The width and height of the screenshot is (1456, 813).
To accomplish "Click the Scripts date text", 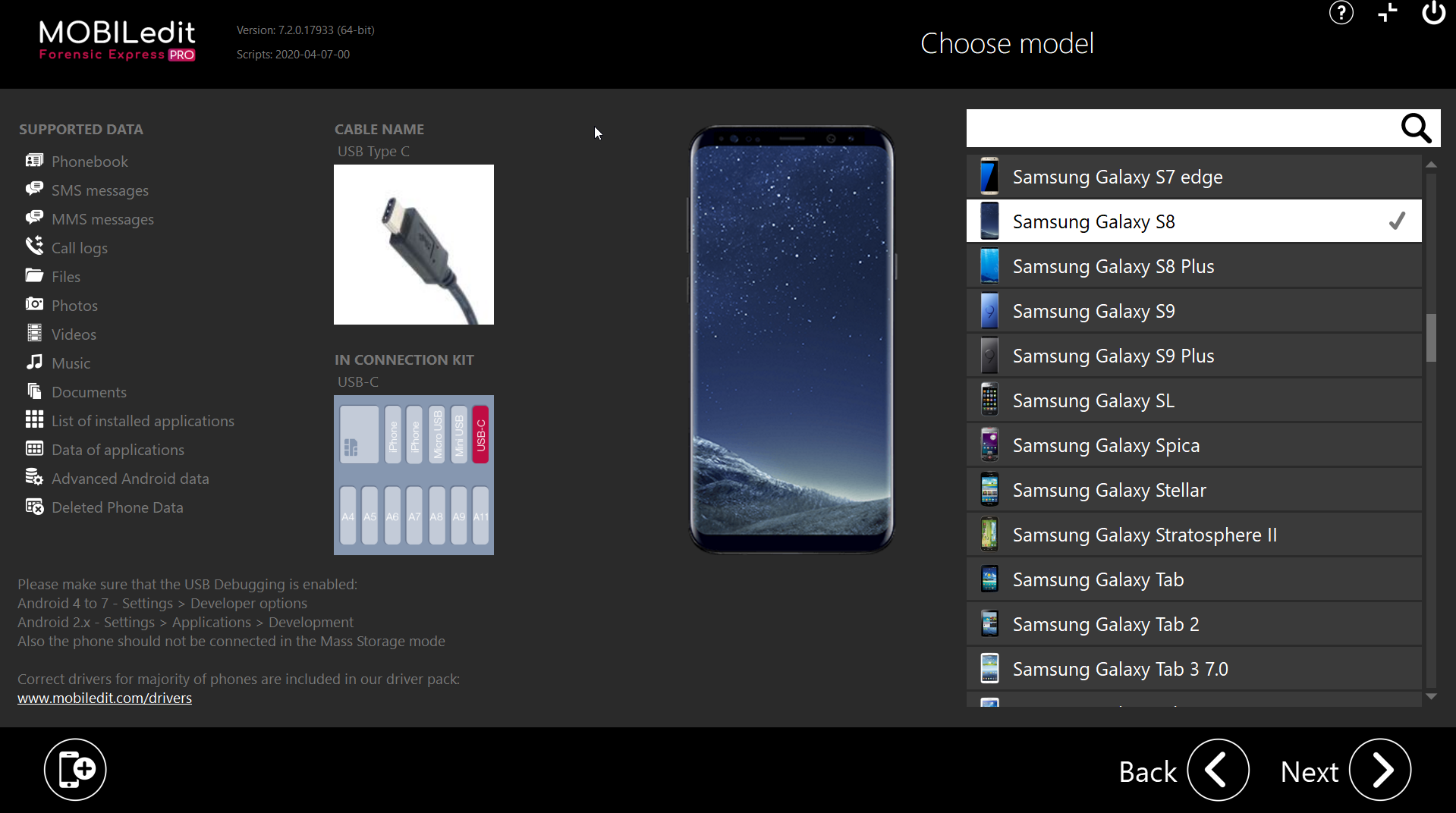I will coord(293,55).
